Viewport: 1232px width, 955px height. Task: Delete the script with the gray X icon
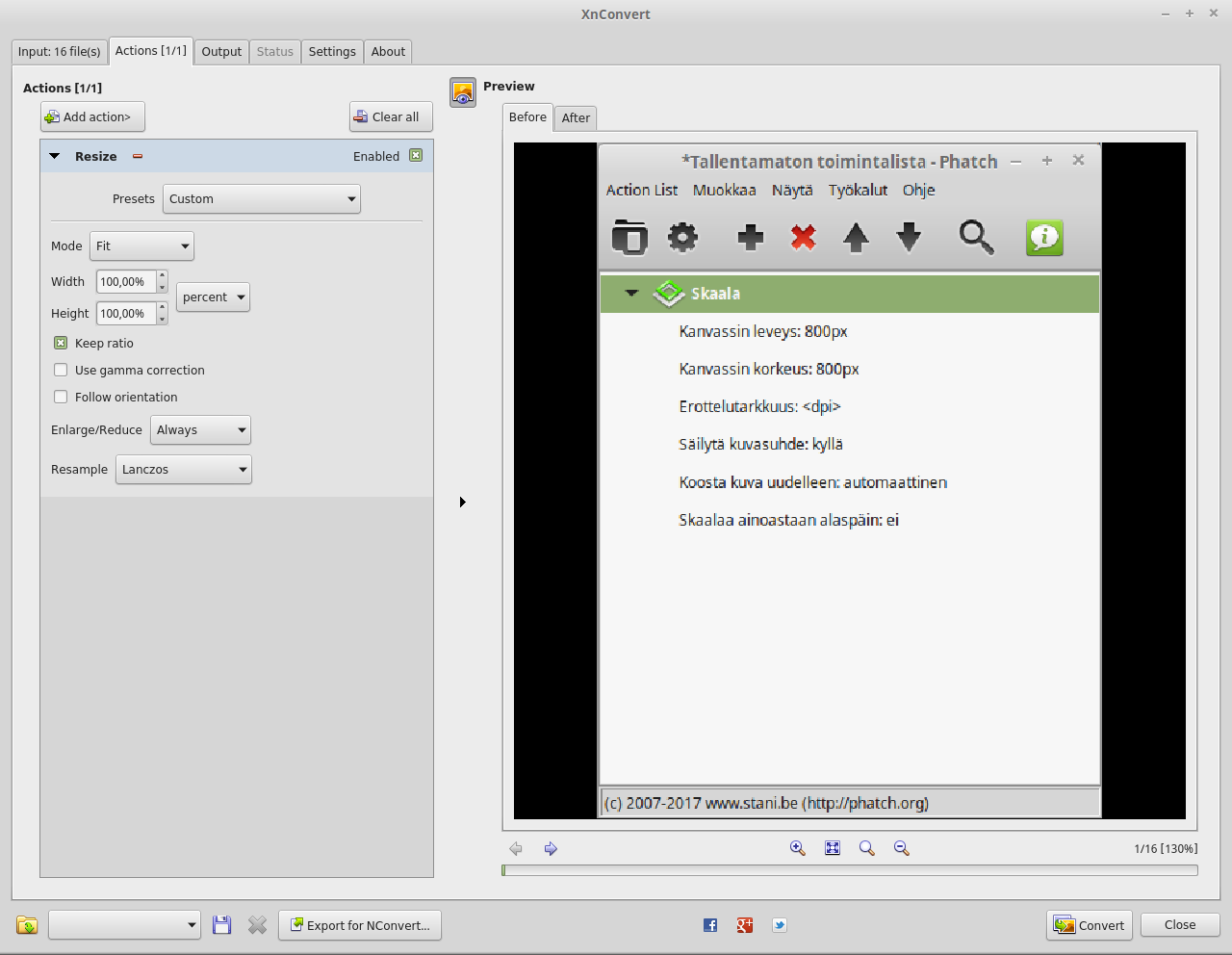pyautogui.click(x=257, y=925)
